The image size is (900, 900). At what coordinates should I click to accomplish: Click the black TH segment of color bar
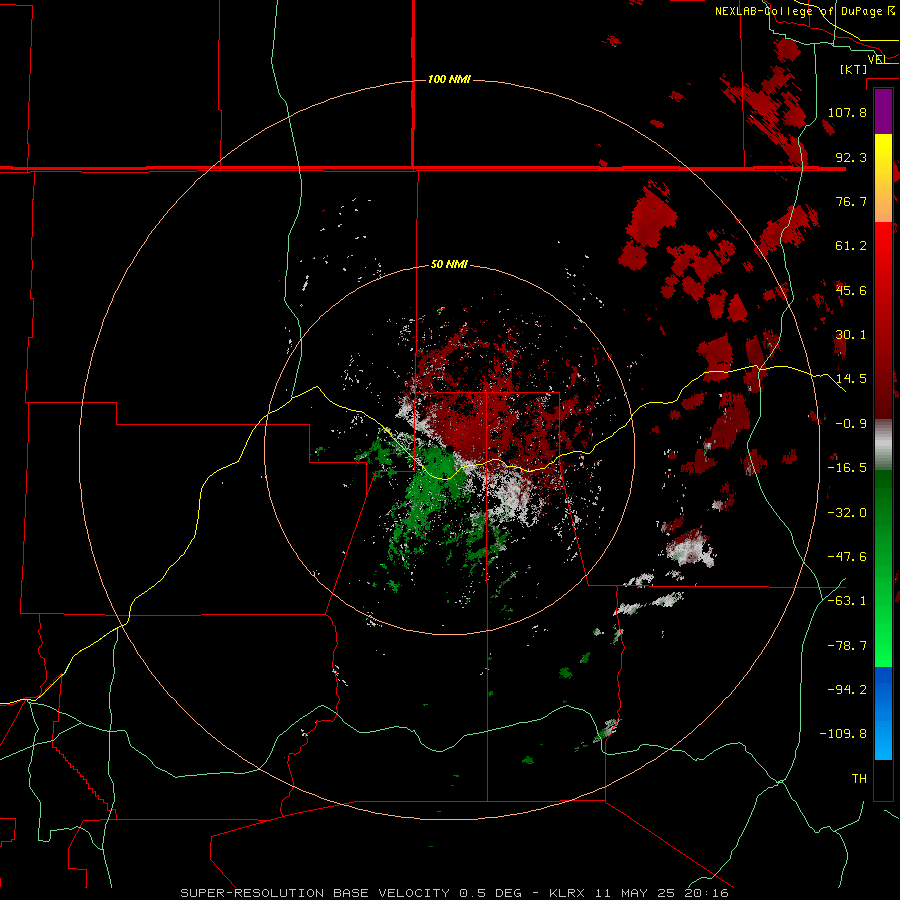coord(883,779)
